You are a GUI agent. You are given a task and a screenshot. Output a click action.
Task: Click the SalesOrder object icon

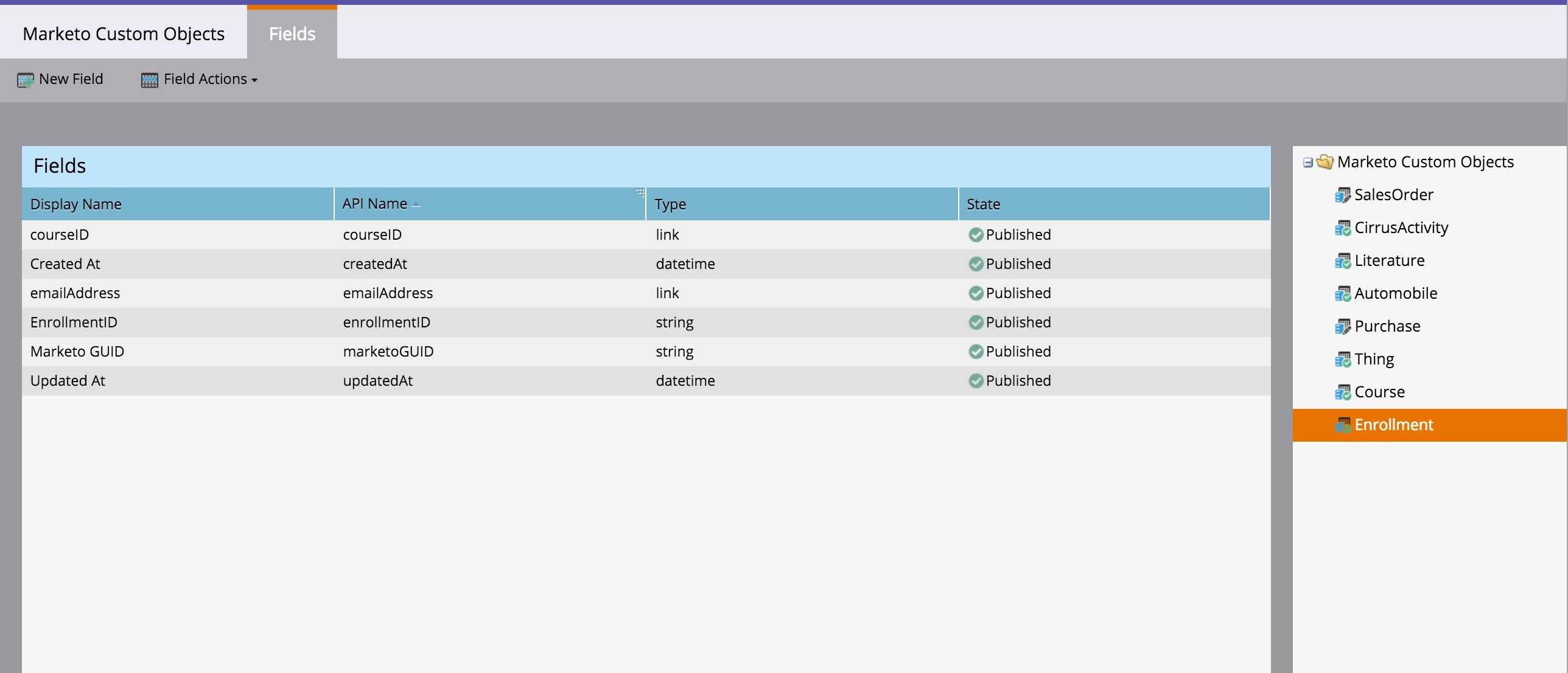(x=1342, y=195)
